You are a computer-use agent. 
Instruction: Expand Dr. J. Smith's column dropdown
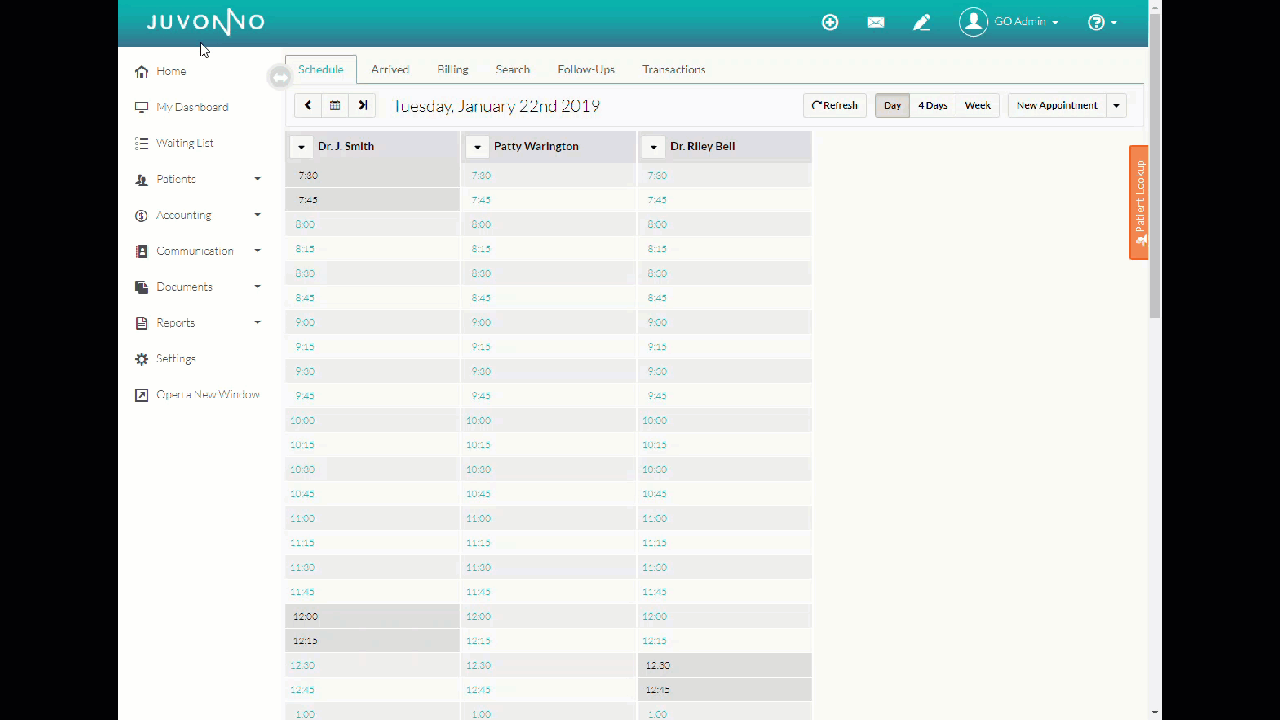pyautogui.click(x=301, y=146)
